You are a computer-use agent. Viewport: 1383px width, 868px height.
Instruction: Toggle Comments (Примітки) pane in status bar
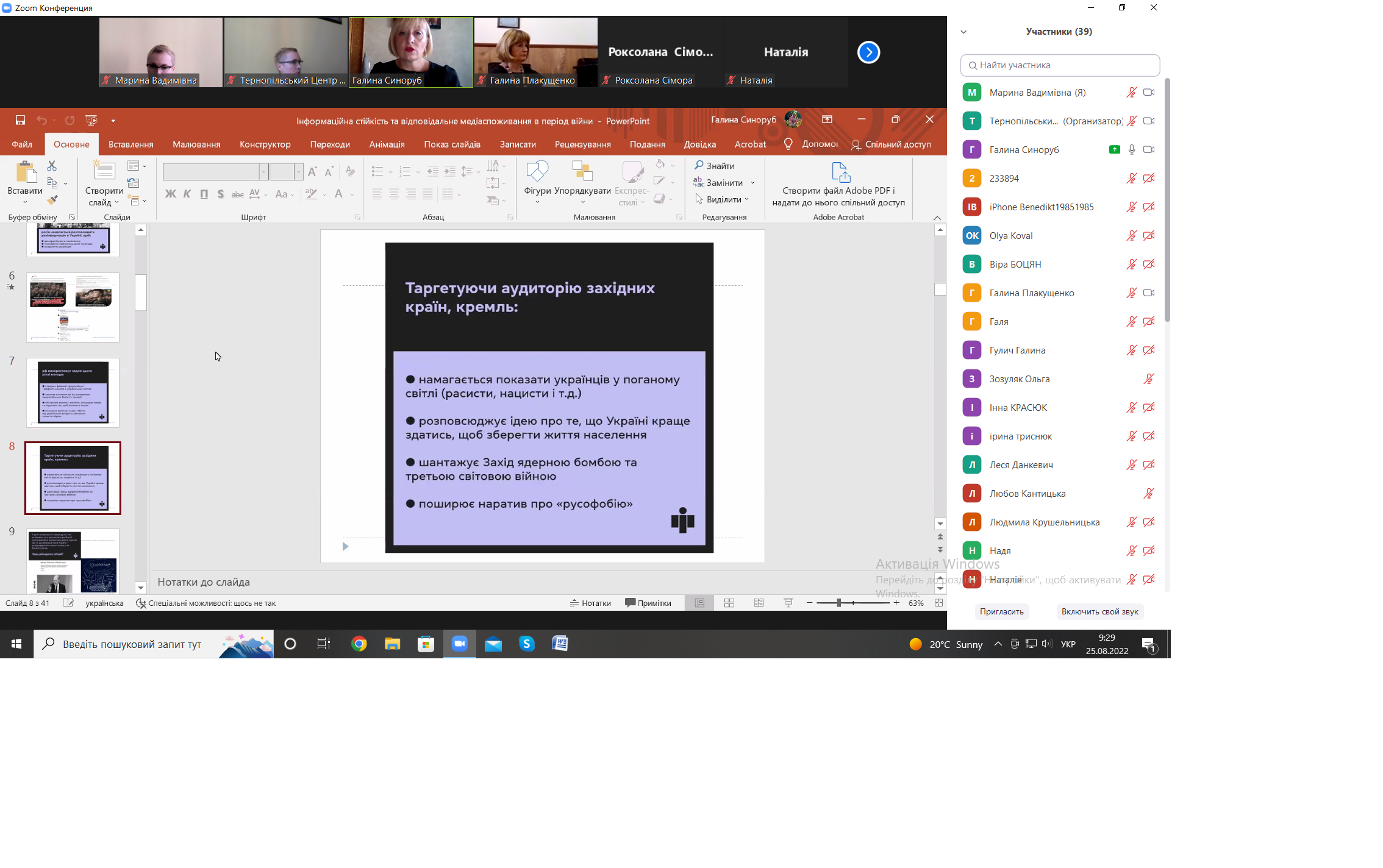coord(648,603)
